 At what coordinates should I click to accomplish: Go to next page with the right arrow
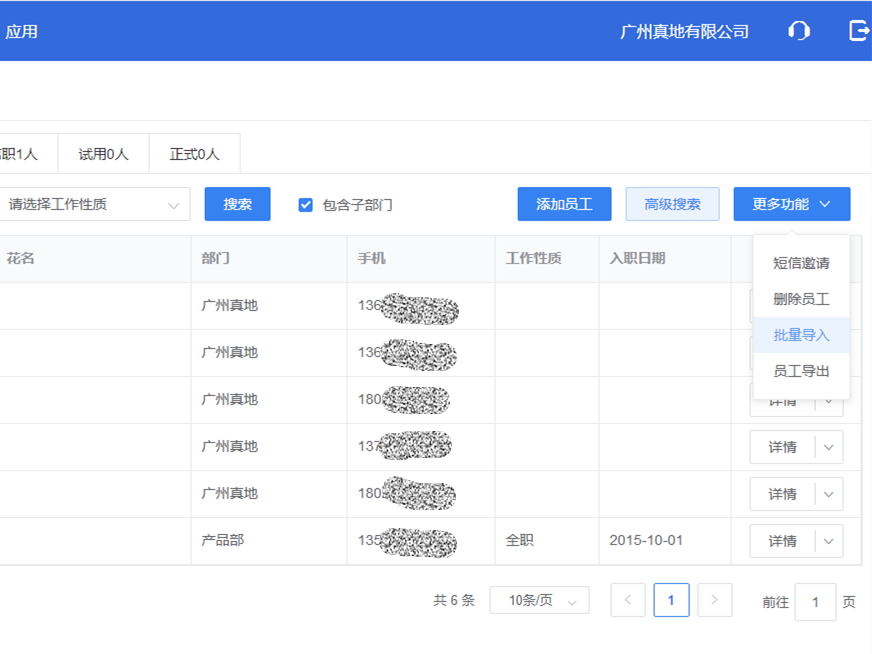pos(714,600)
